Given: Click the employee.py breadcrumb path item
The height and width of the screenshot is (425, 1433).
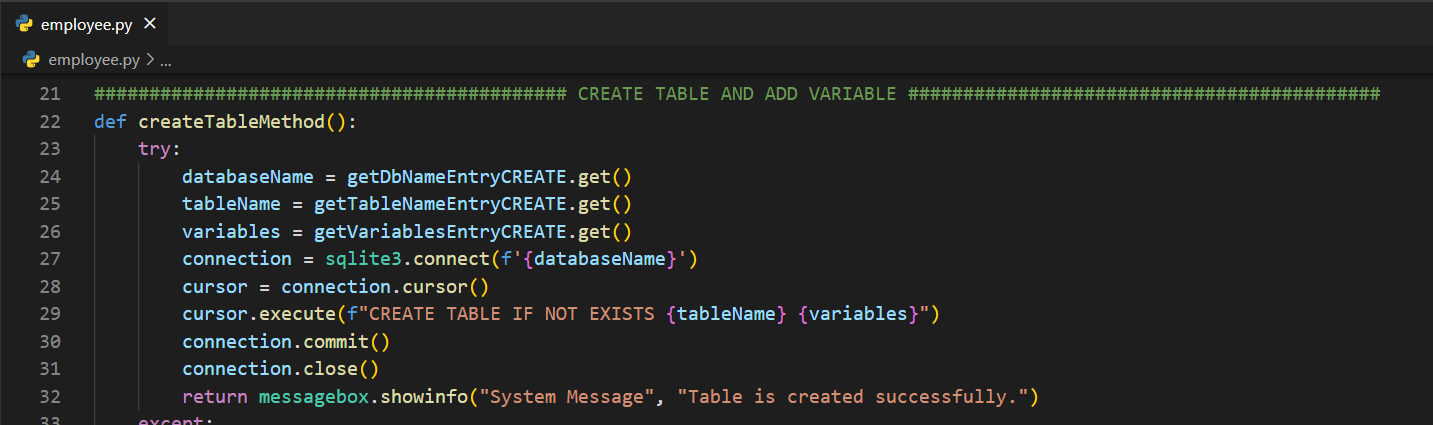Looking at the screenshot, I should [x=94, y=60].
